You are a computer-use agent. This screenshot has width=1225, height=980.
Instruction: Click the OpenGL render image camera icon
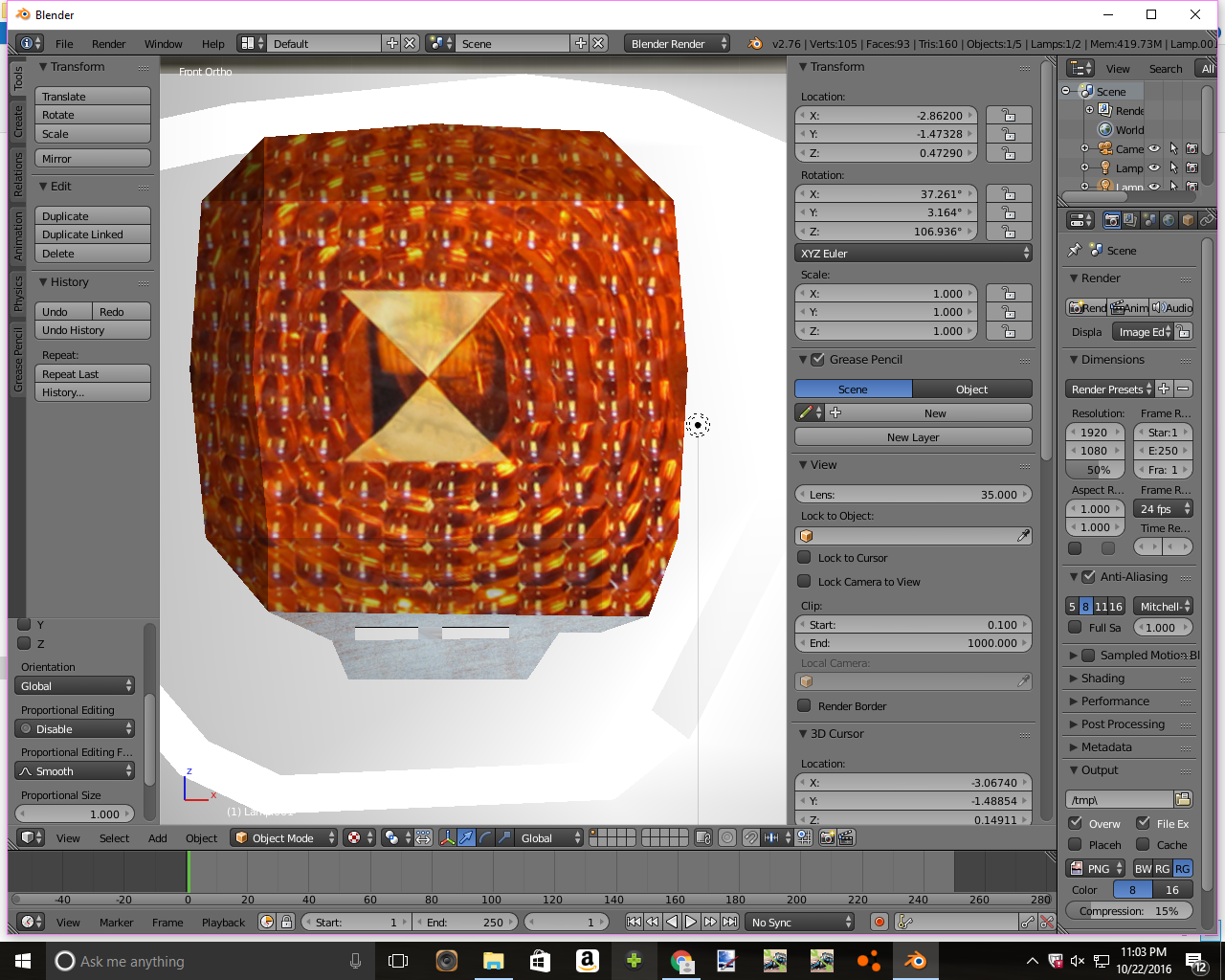tap(828, 837)
